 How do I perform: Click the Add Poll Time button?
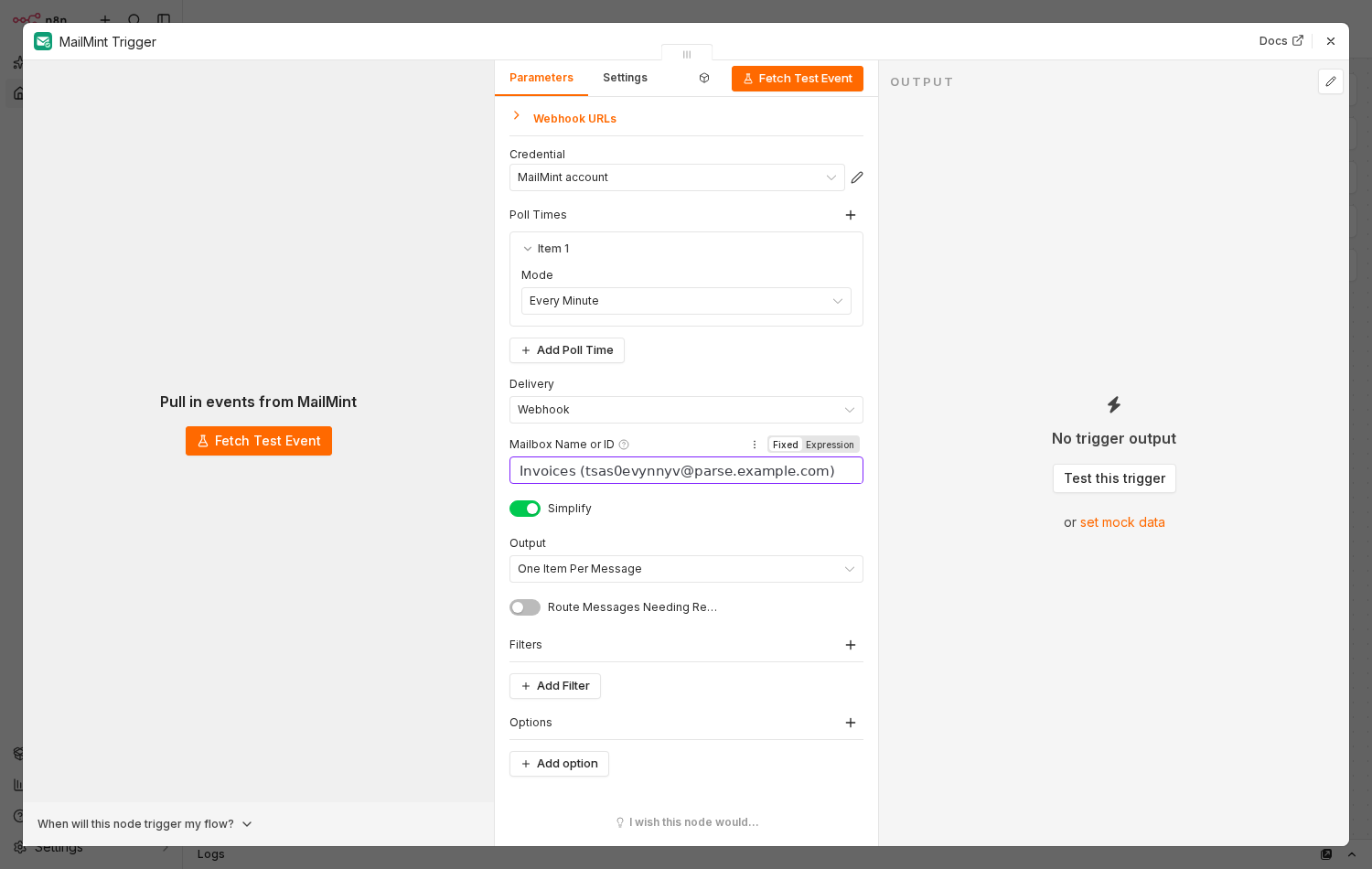(x=567, y=350)
